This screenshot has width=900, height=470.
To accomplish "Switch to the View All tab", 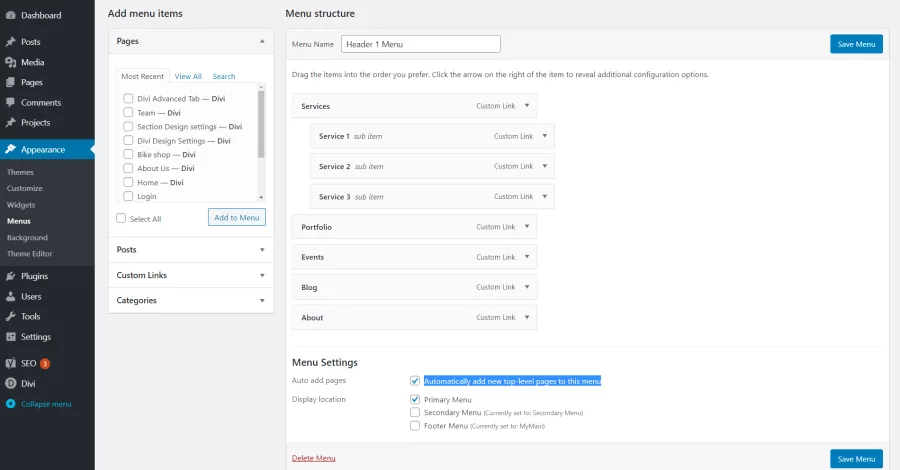I will coord(188,76).
